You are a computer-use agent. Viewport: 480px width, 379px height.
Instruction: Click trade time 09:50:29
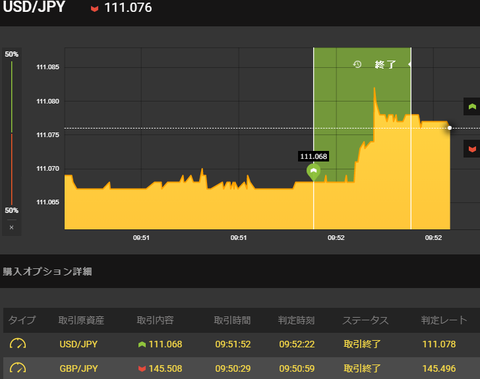[233, 369]
